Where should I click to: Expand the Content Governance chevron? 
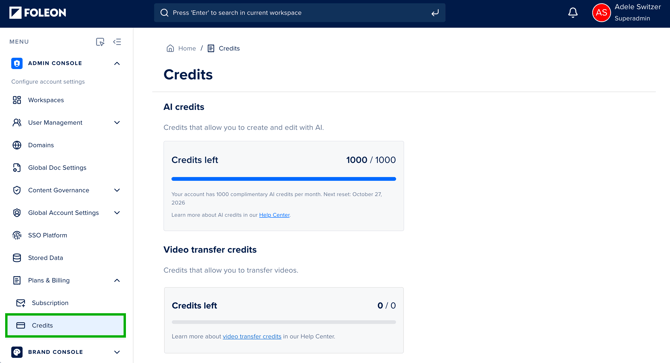117,190
